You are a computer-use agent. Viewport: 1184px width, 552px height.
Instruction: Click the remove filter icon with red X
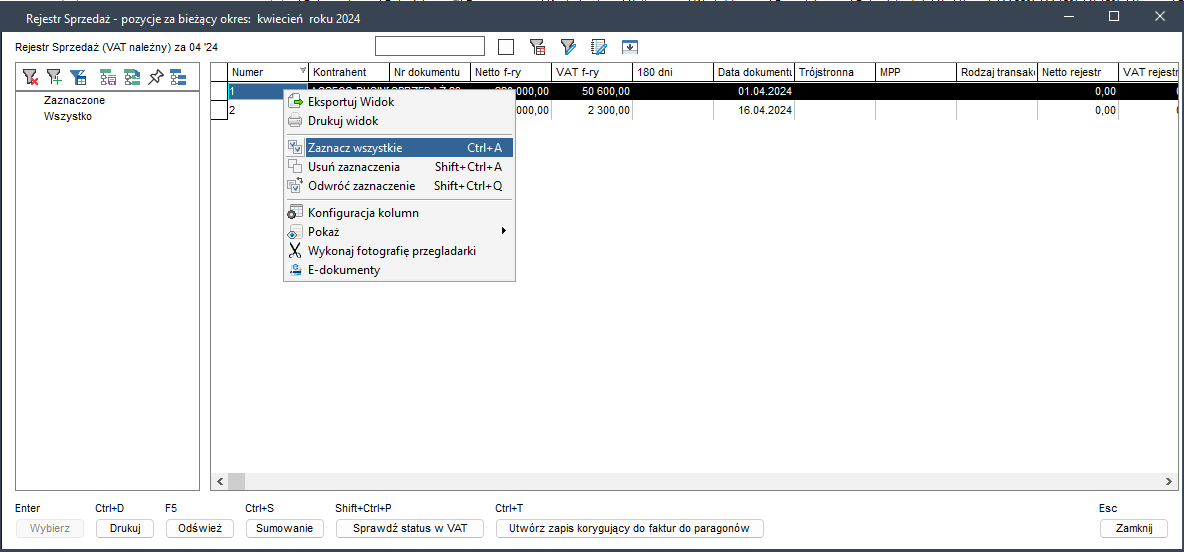pos(30,76)
